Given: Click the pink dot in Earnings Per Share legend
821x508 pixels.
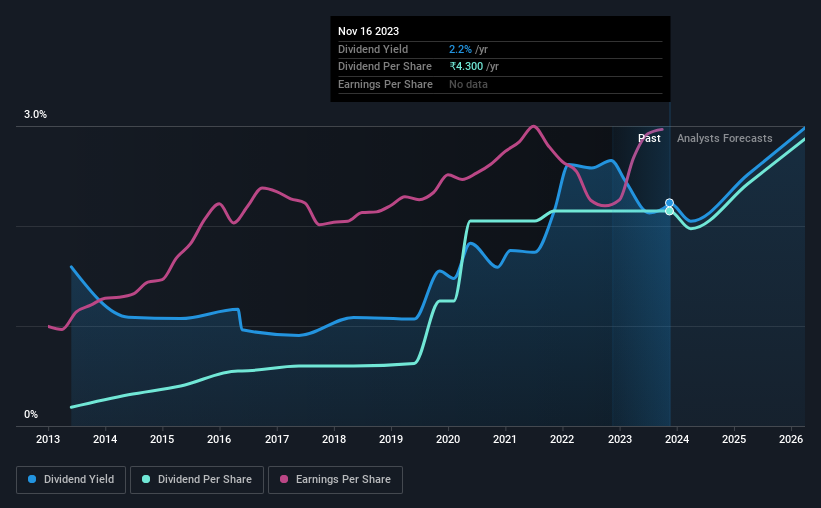Looking at the screenshot, I should pos(284,479).
